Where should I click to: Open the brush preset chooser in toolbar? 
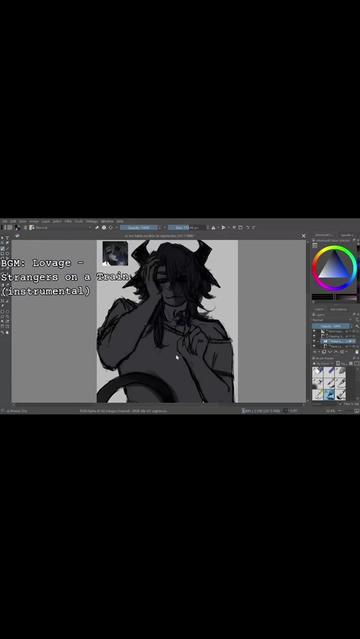32,227
